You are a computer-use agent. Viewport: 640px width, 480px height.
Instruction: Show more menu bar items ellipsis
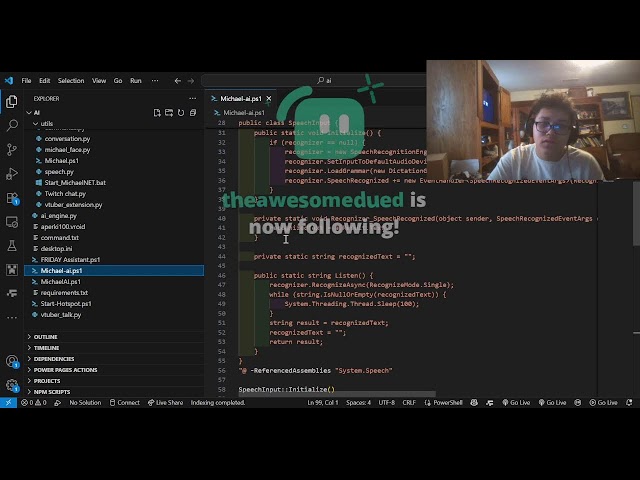(155, 81)
